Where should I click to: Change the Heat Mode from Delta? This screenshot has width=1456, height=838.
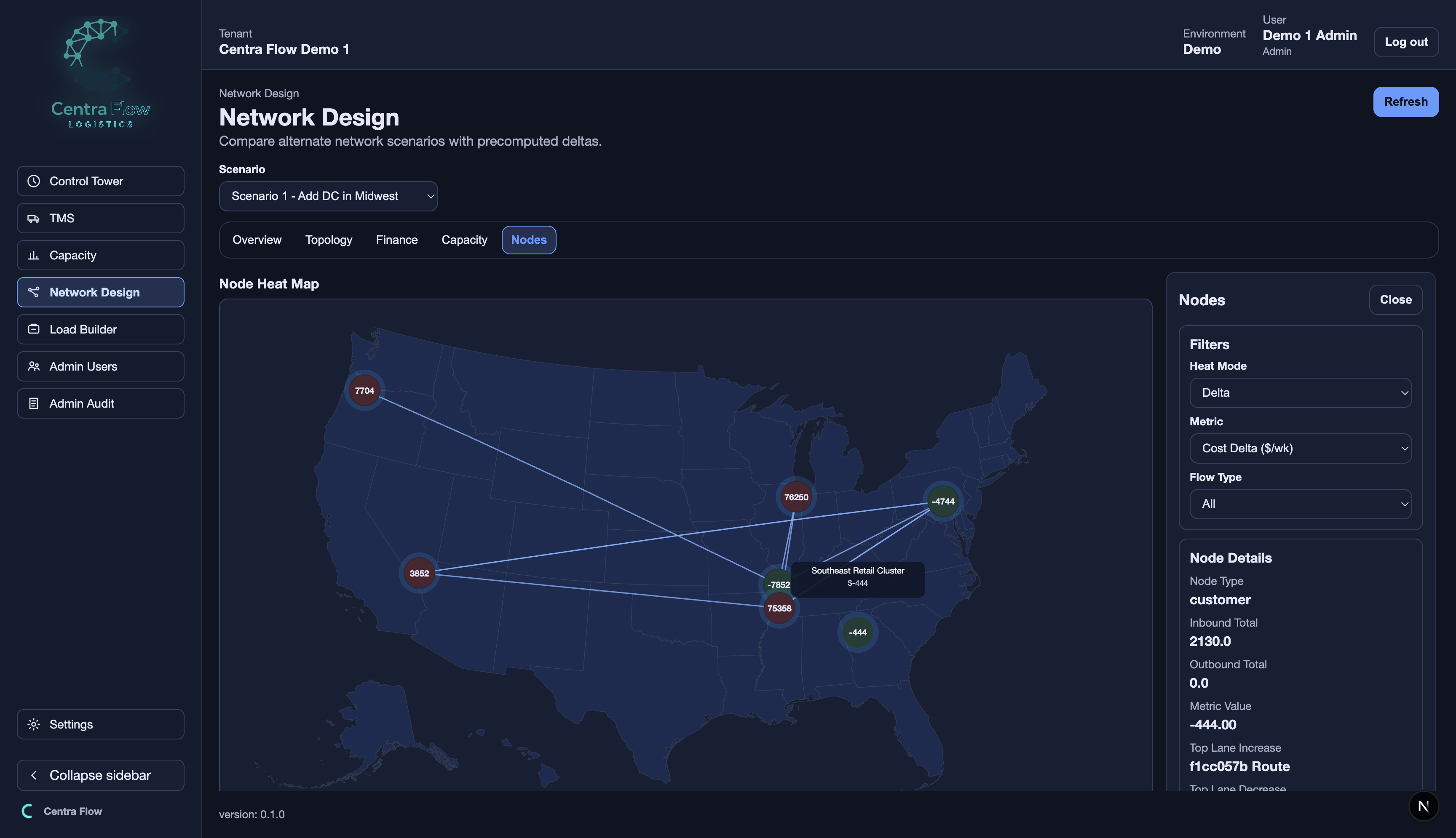tap(1300, 392)
